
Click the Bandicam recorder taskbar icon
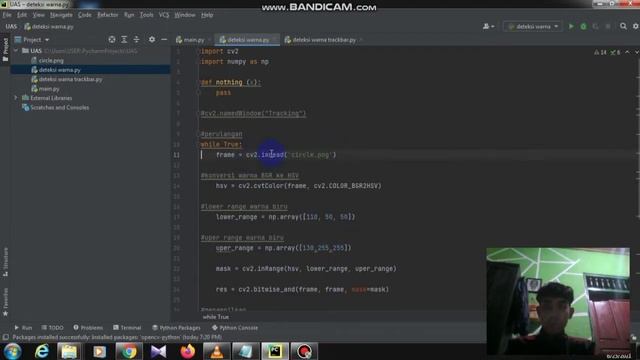(x=304, y=351)
